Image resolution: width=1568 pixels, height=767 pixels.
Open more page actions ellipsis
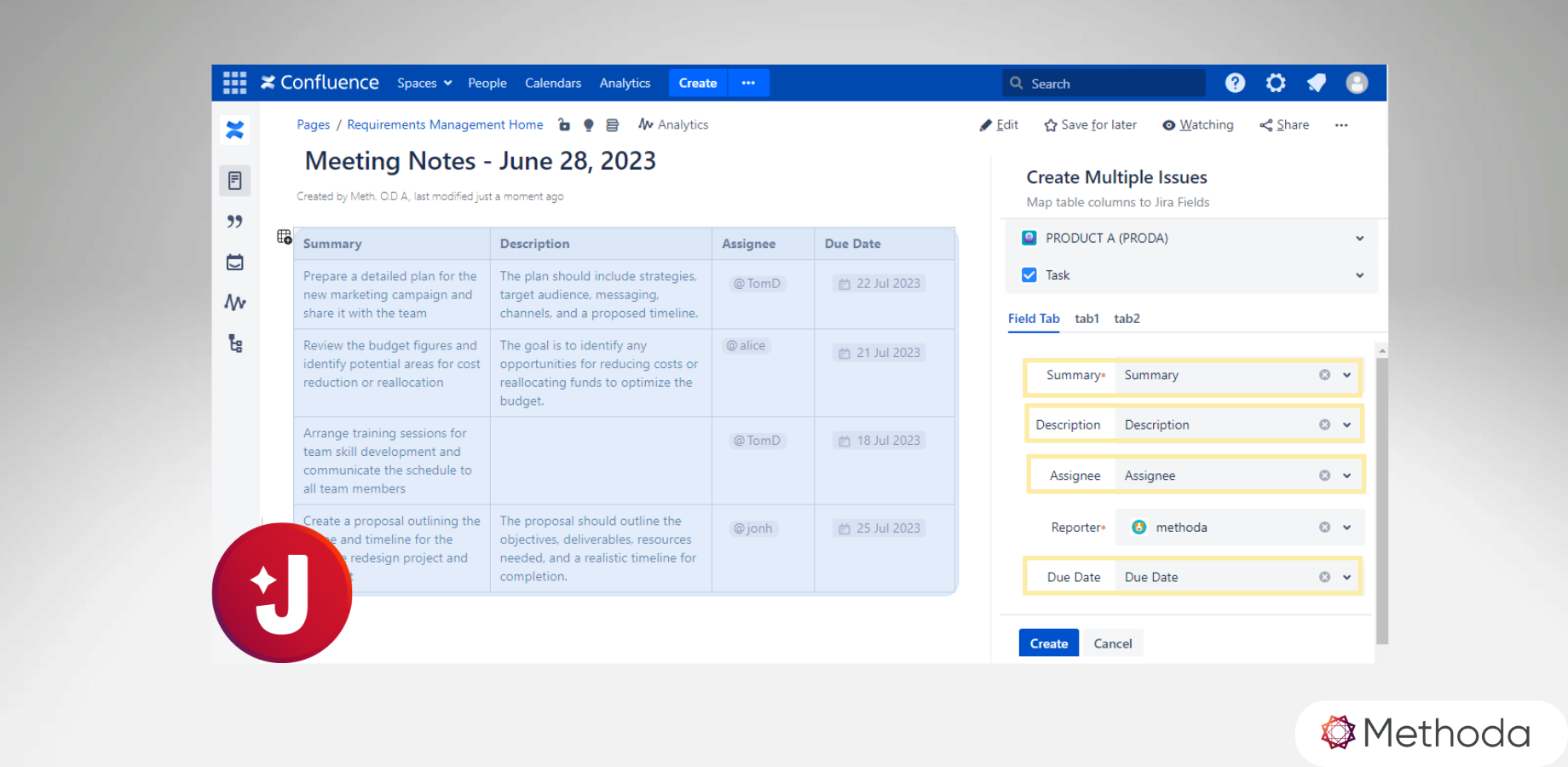coord(1341,125)
